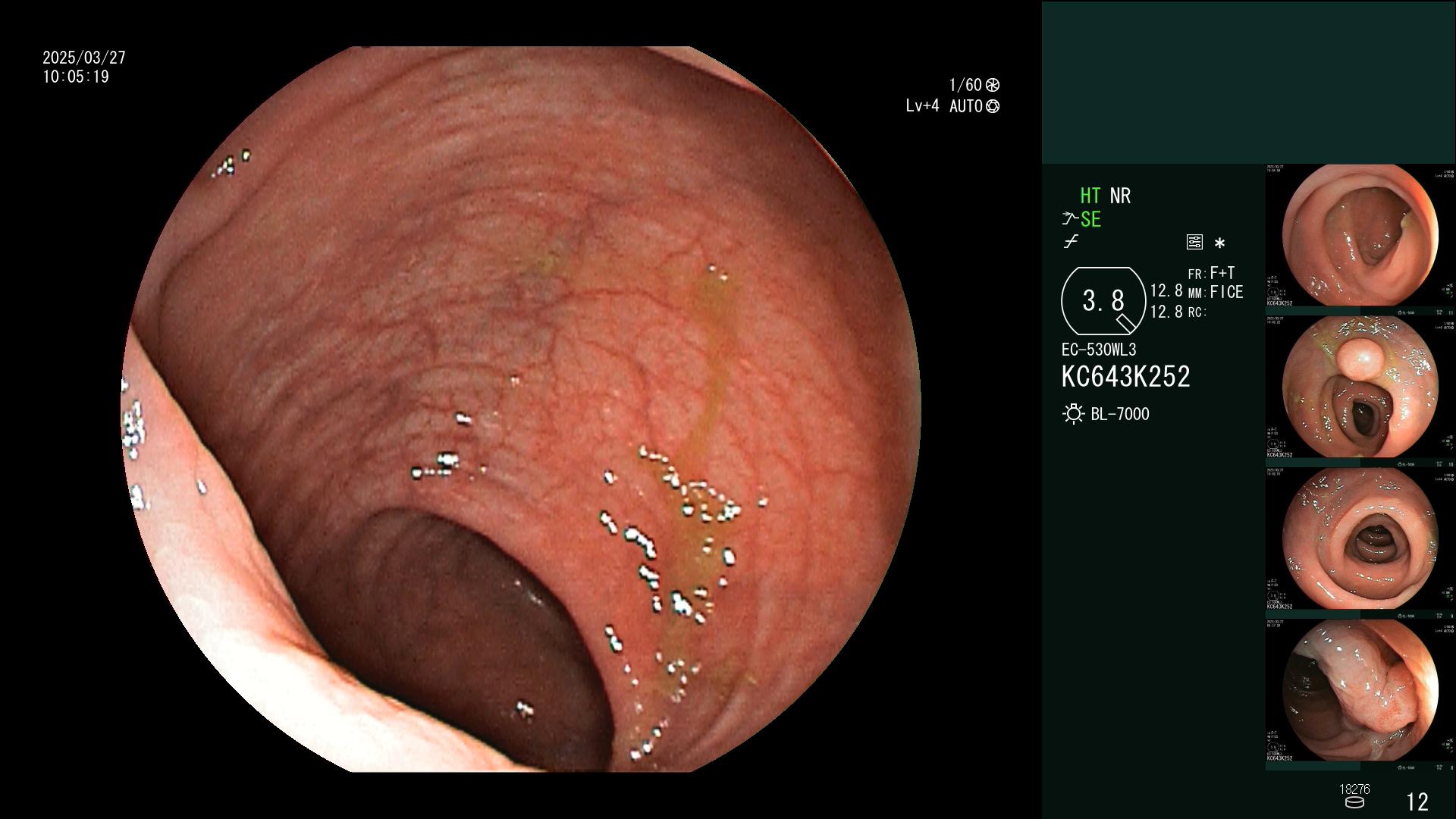The image size is (1456, 819).
Task: Click the main live endoscopy image
Action: pos(522,409)
